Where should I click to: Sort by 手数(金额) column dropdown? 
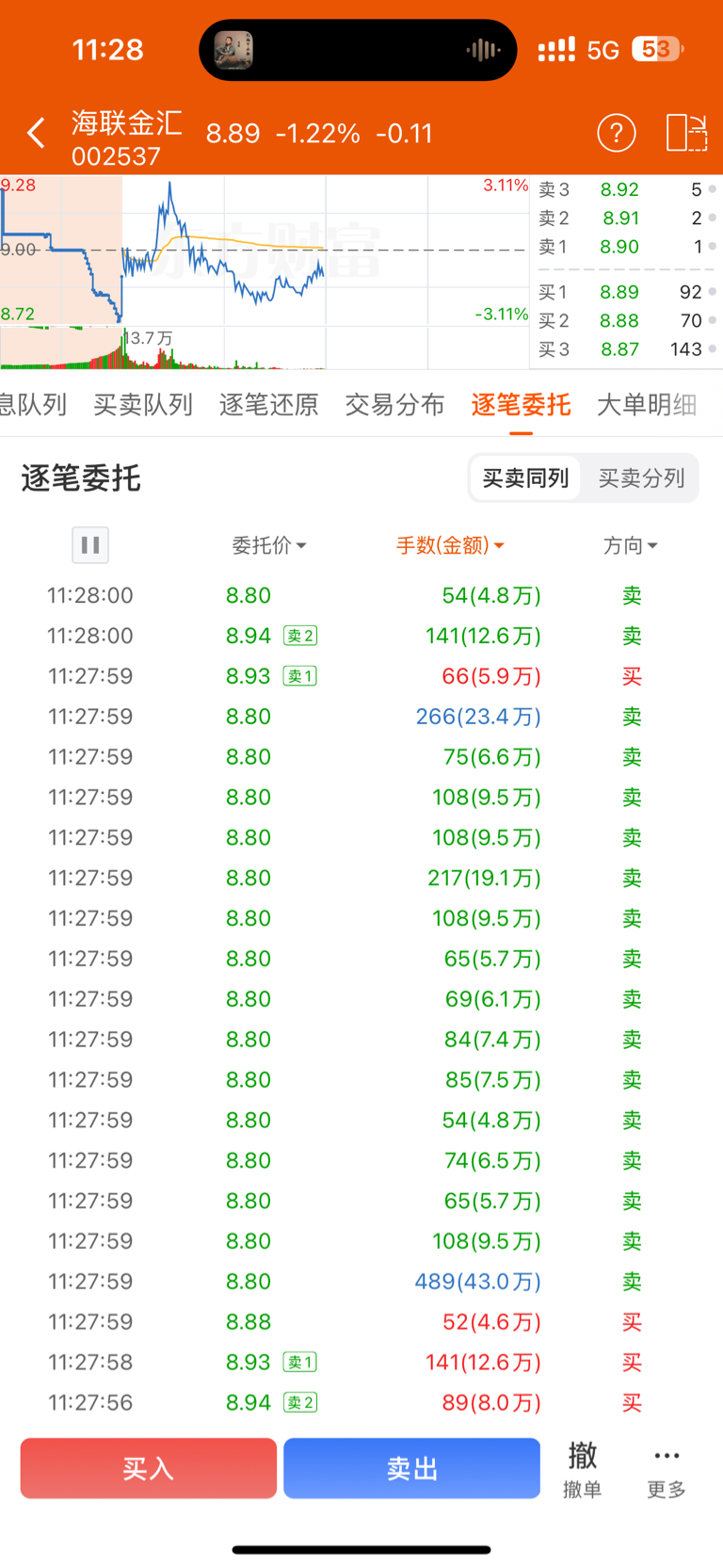(x=450, y=545)
